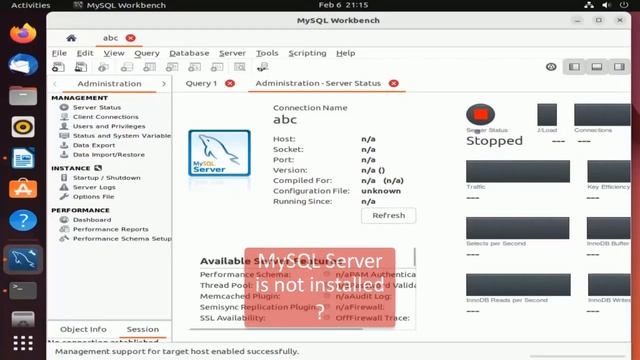Open the Query menu

[x=147, y=53]
